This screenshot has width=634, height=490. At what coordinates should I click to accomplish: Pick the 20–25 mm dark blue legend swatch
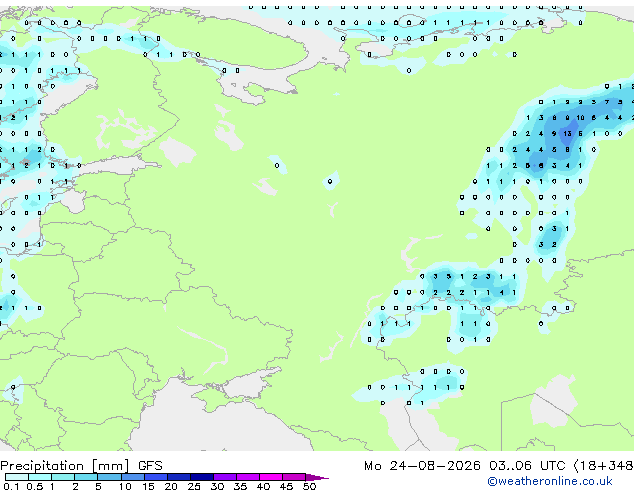click(178, 477)
